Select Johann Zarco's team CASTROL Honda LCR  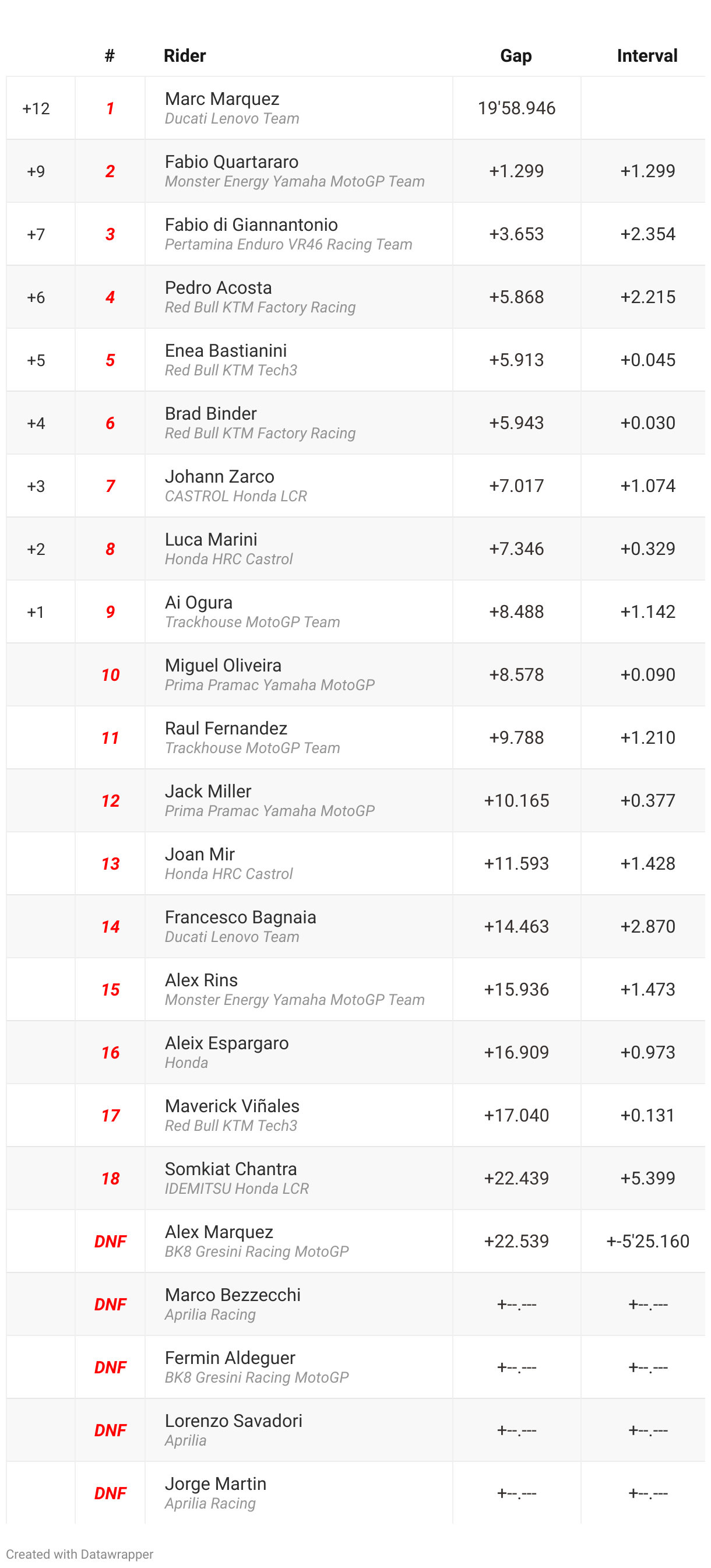(235, 496)
